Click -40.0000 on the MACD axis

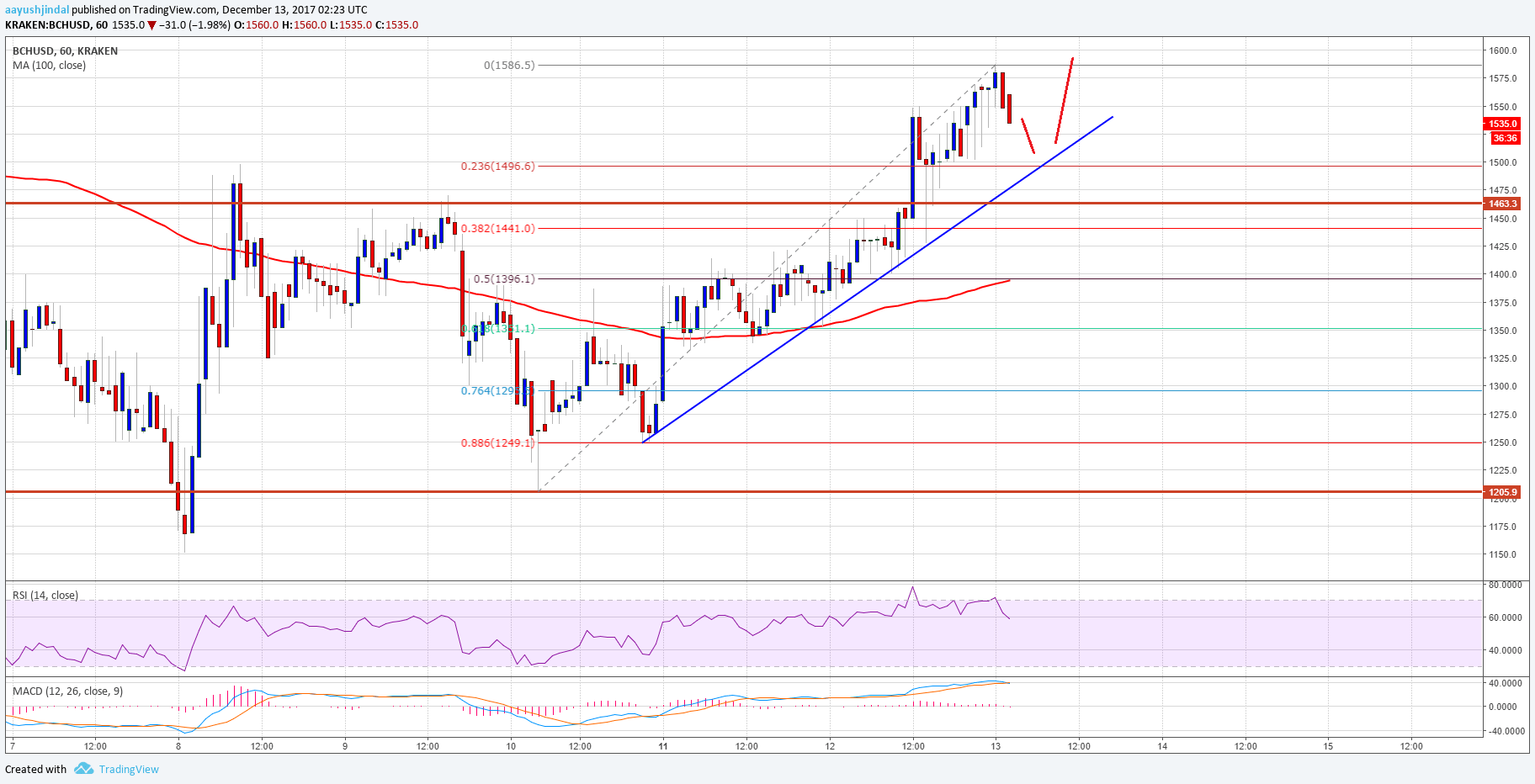(x=1505, y=731)
